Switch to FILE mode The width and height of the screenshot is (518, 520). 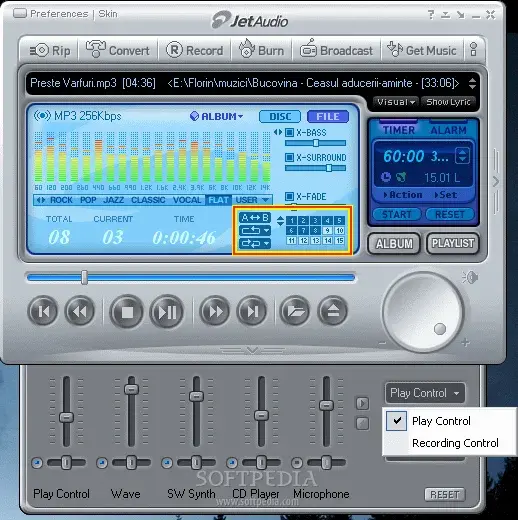point(328,116)
